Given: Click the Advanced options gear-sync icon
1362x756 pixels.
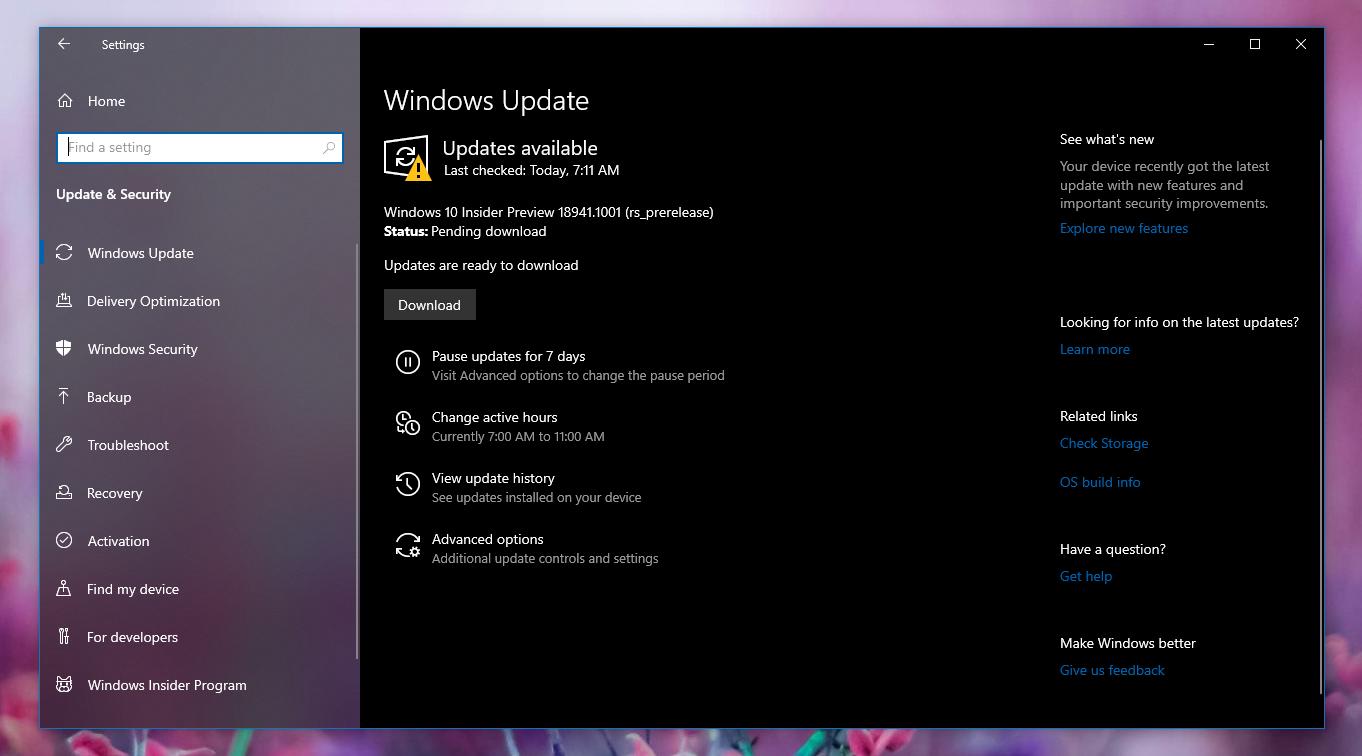Looking at the screenshot, I should point(407,545).
